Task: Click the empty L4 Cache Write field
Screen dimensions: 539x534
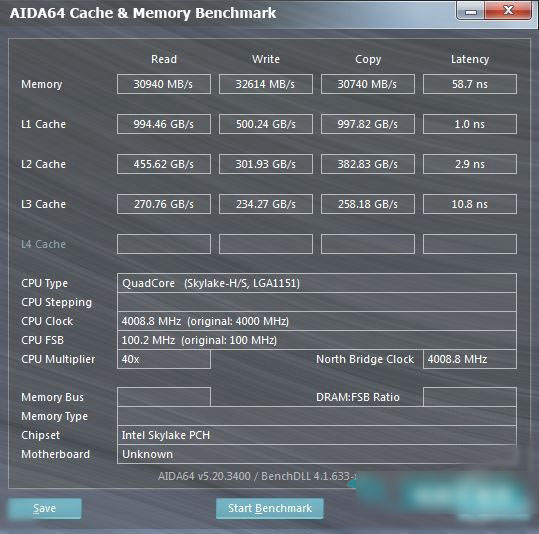Action: point(266,244)
